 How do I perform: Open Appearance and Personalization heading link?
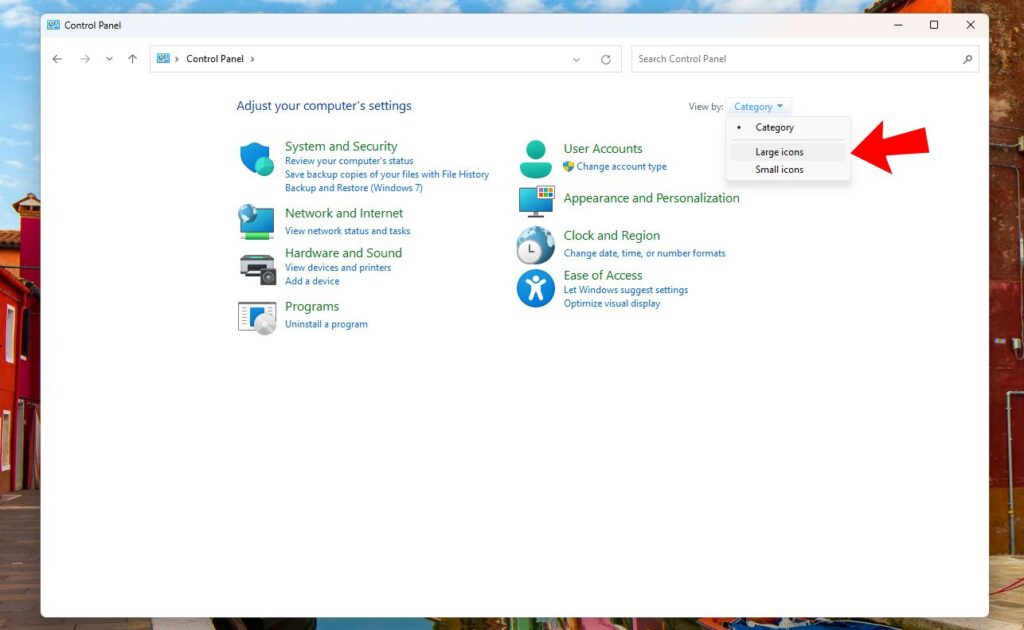pos(651,198)
